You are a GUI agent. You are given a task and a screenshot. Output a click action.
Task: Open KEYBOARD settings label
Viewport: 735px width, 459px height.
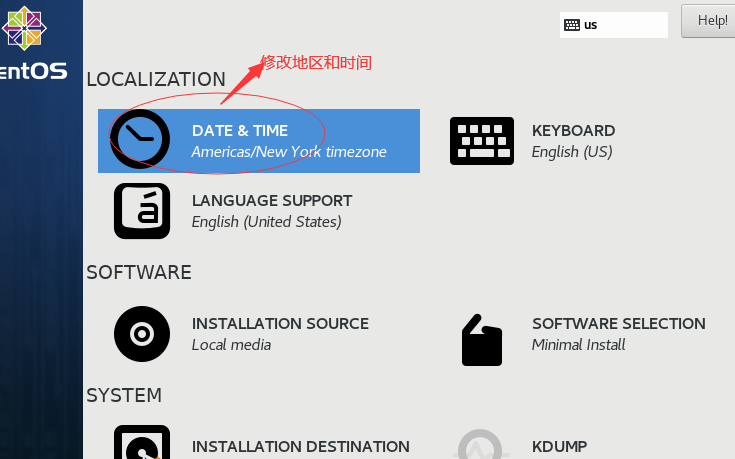tap(573, 131)
